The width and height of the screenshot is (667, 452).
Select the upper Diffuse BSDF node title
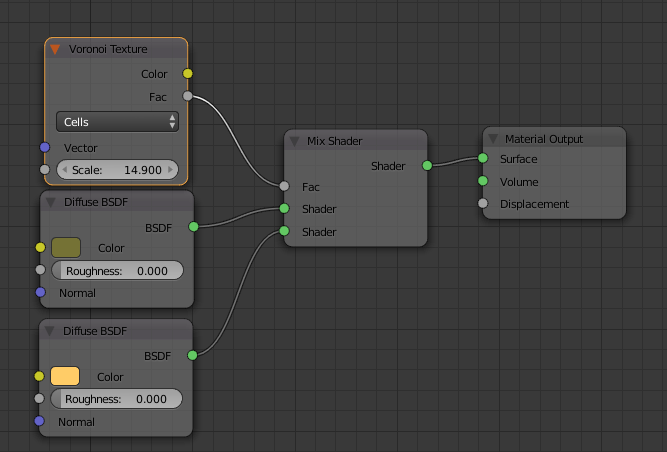pos(96,202)
